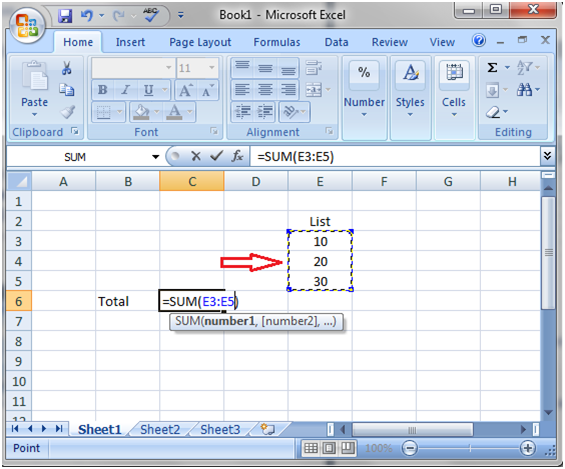Click inside the formula bar text

[295, 157]
